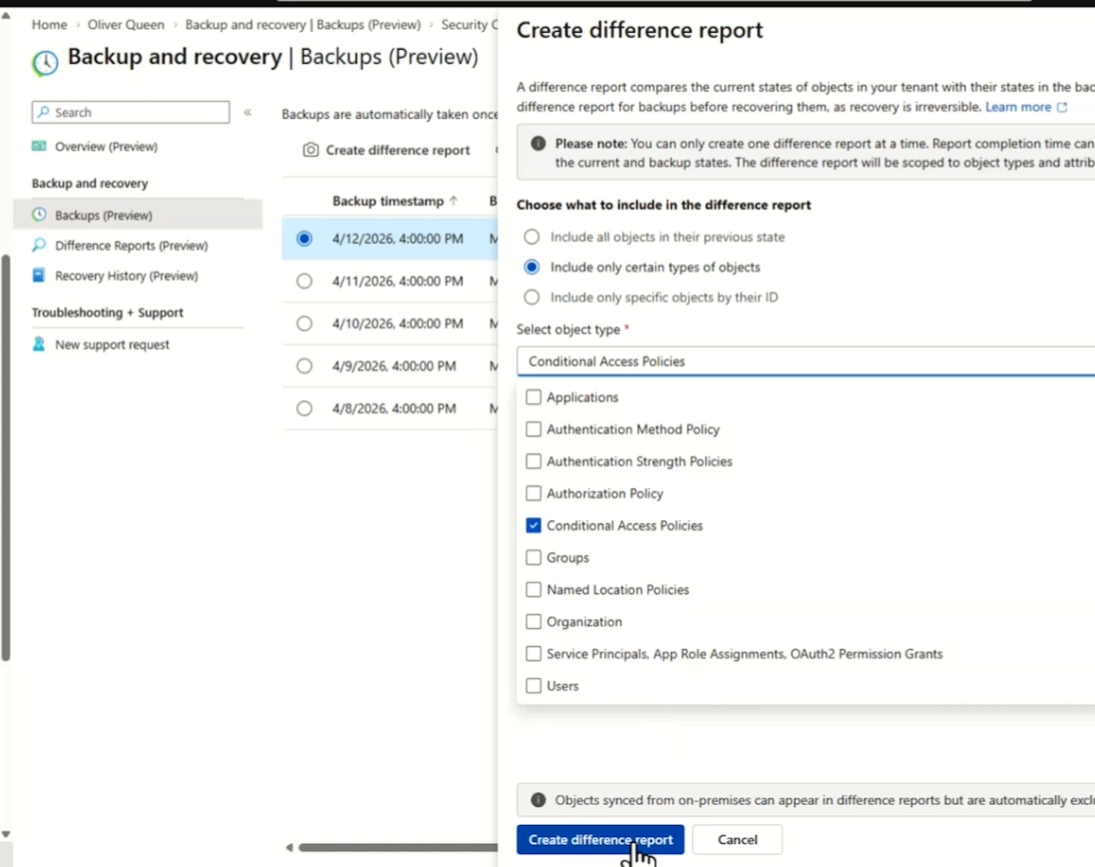Choose Include only specific objects by their ID
Screen dimensions: 1095x867
(x=532, y=297)
